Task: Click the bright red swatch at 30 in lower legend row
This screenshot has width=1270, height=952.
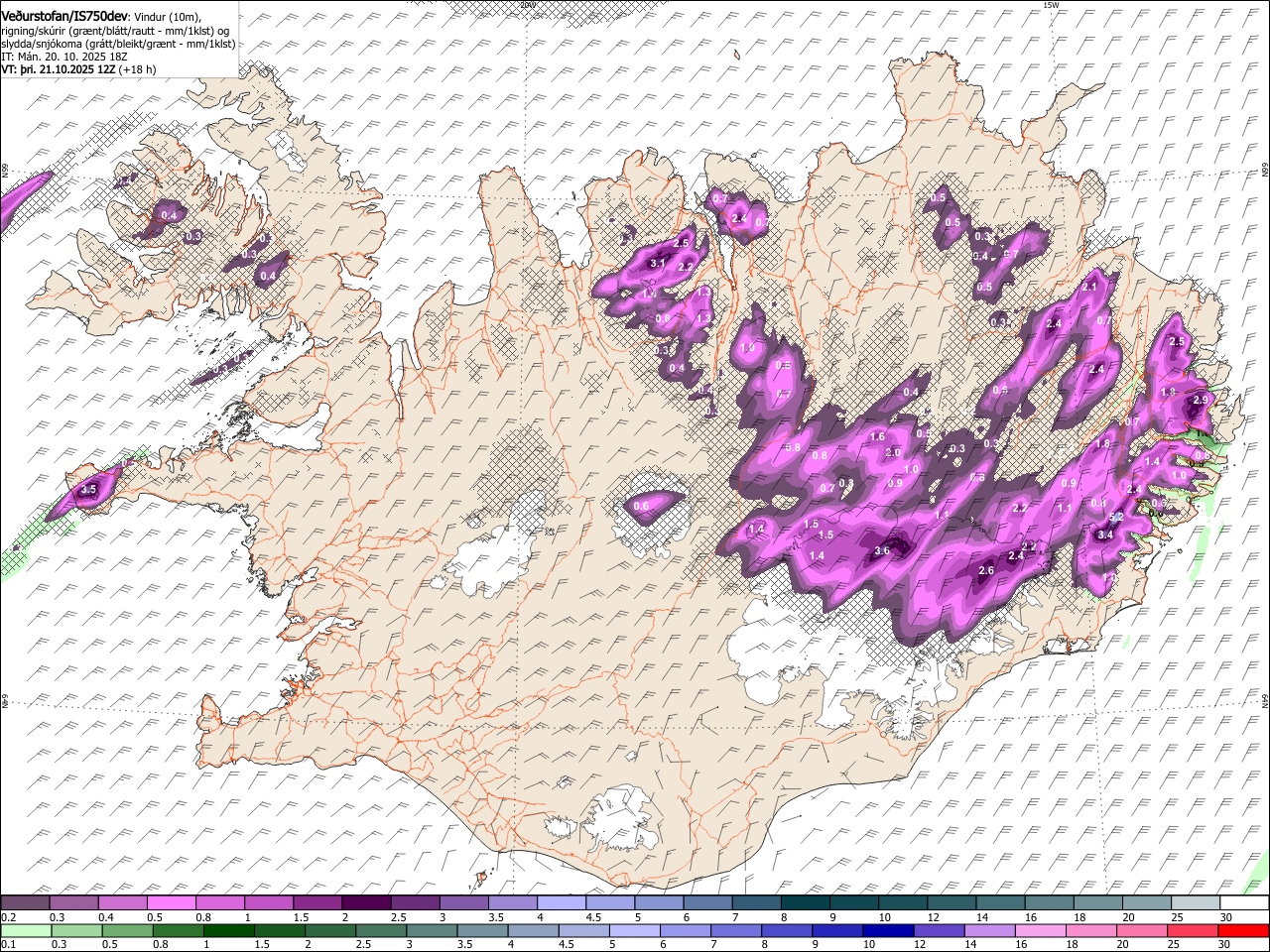Action: [x=1244, y=930]
